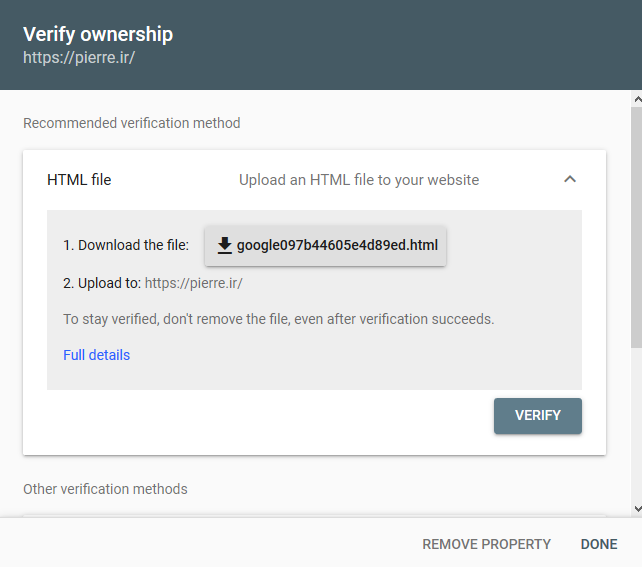Click the scrollbar up arrow
Viewport: 642px width, 567px height.
[x=636, y=99]
